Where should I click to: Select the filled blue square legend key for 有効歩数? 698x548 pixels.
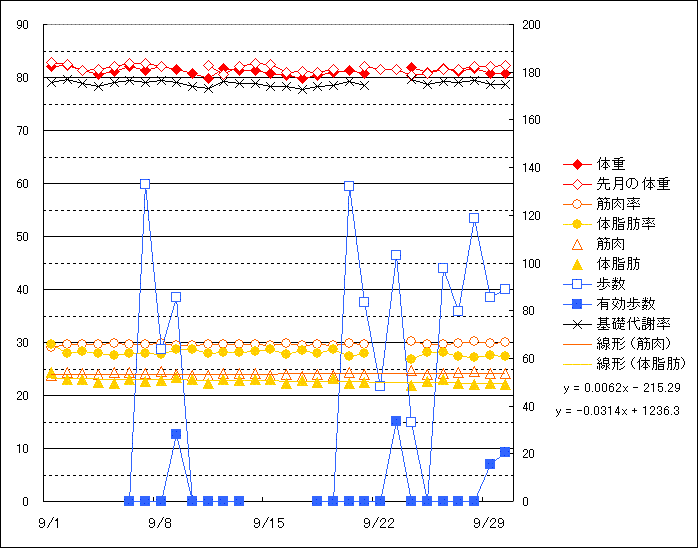(577, 304)
